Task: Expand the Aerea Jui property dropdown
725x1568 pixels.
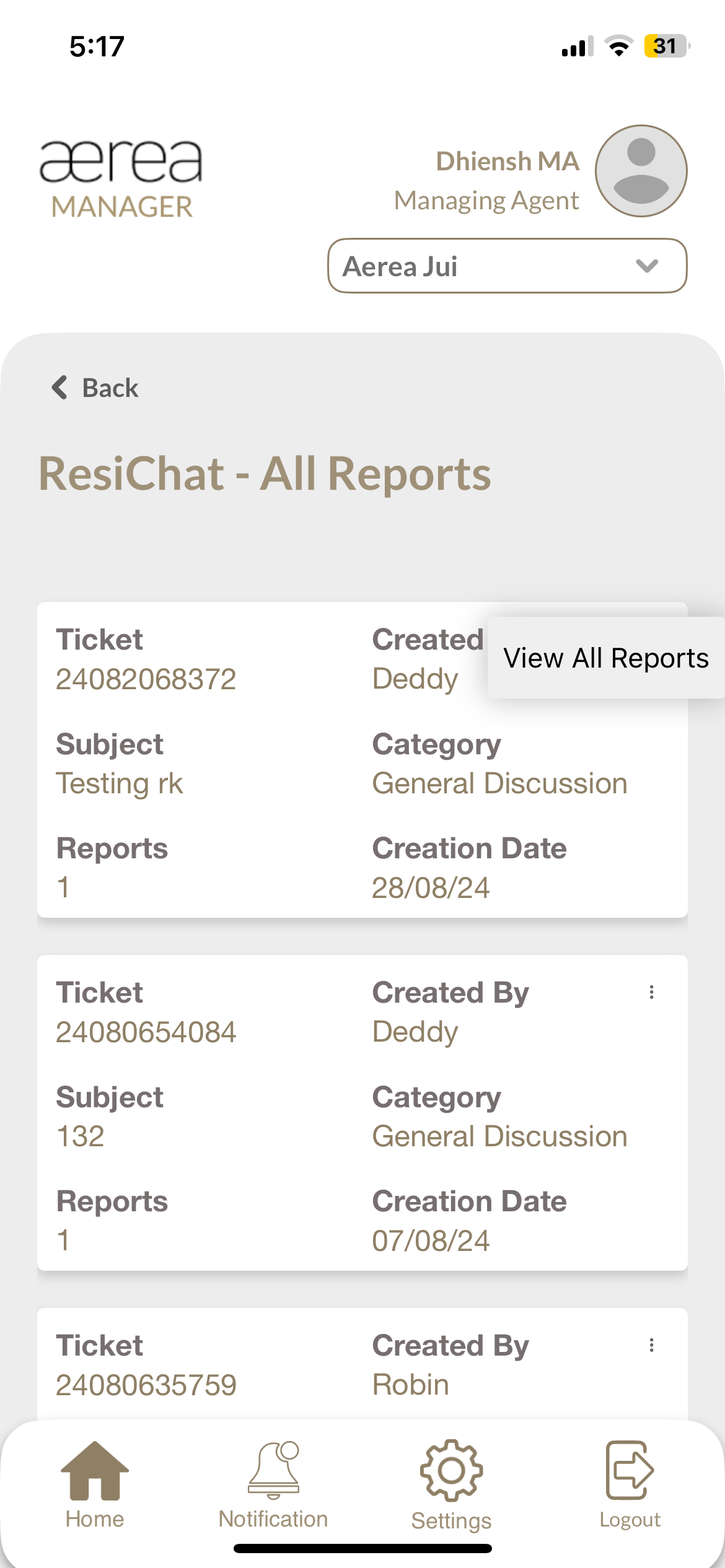Action: (x=507, y=266)
